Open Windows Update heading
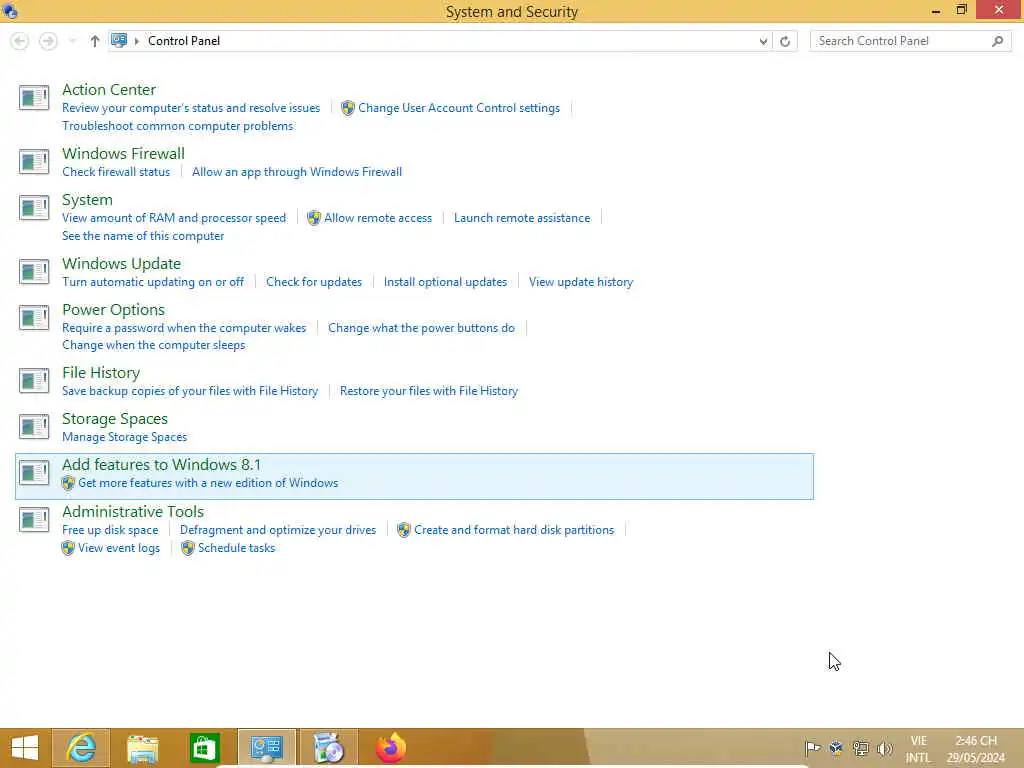 click(121, 264)
